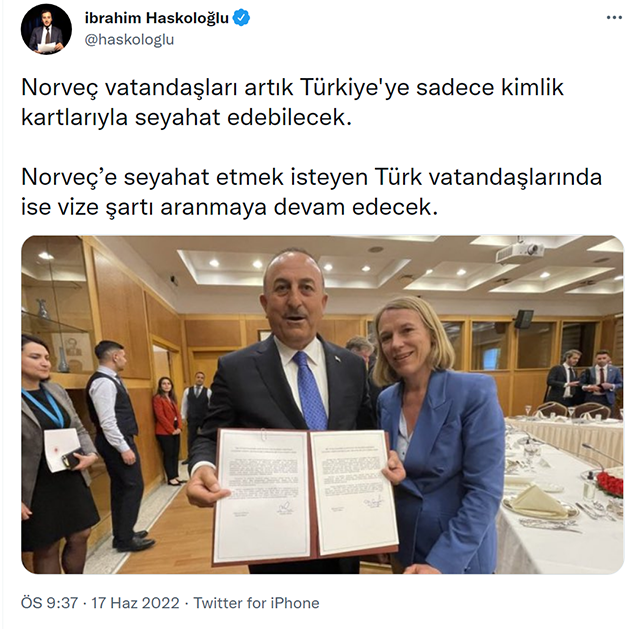Click the red flowers on the dining table

[609, 484]
